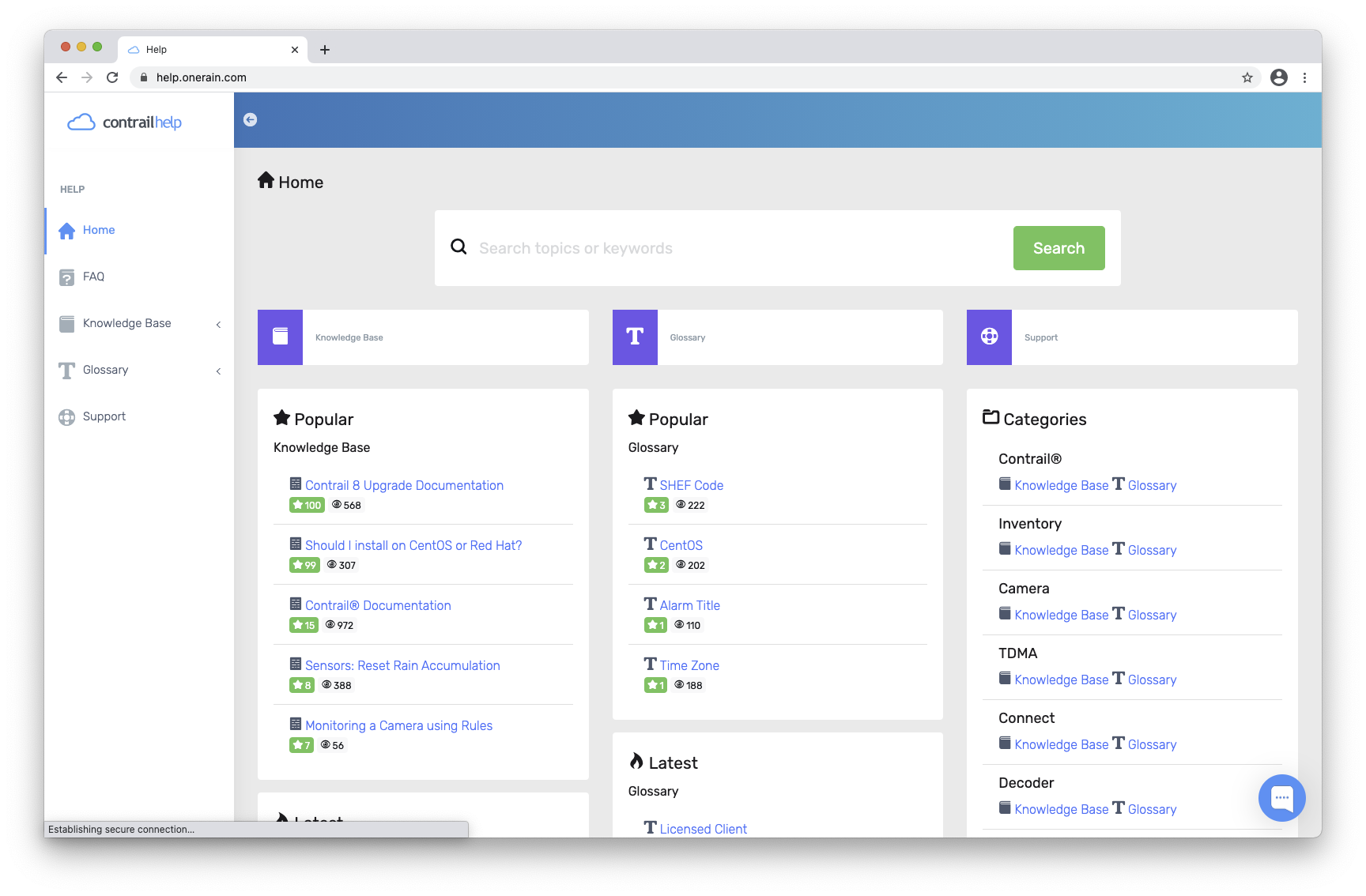Click the Search topics or keywords field
Screen dimensions: 1366x896
739,248
